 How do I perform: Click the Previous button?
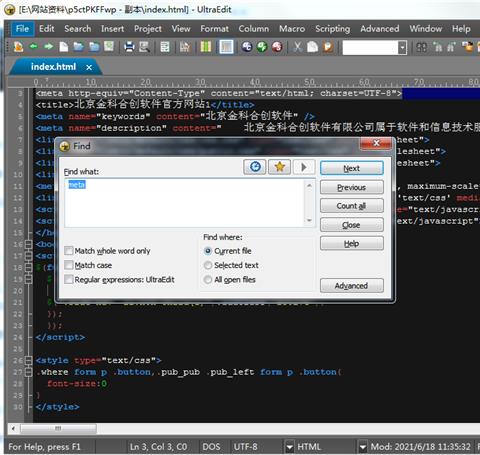click(352, 187)
